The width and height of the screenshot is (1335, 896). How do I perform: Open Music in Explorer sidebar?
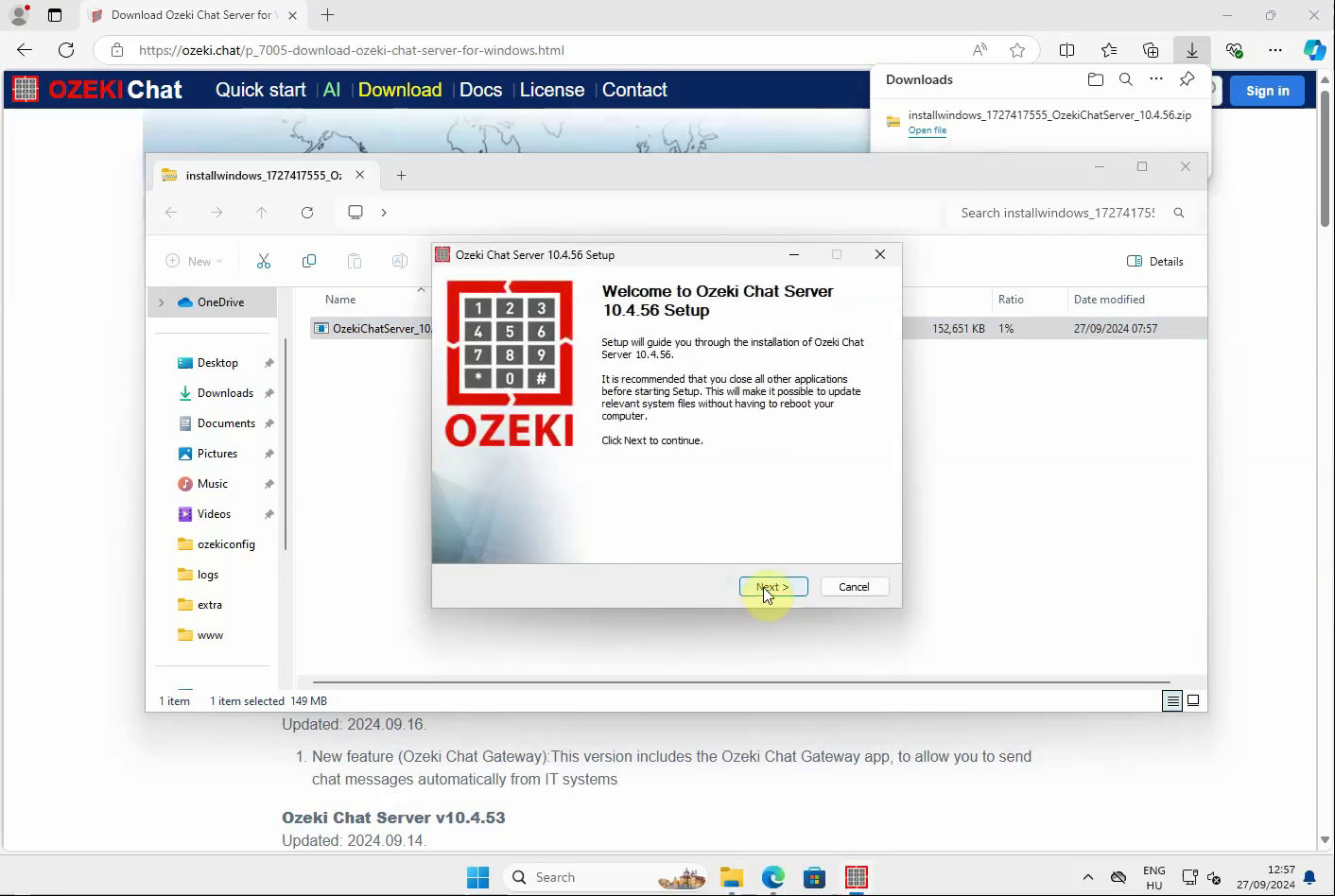coord(213,484)
